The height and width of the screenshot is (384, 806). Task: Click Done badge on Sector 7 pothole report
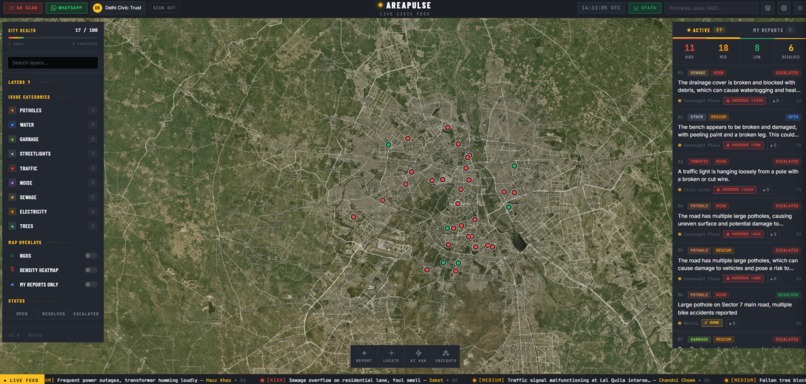(711, 323)
